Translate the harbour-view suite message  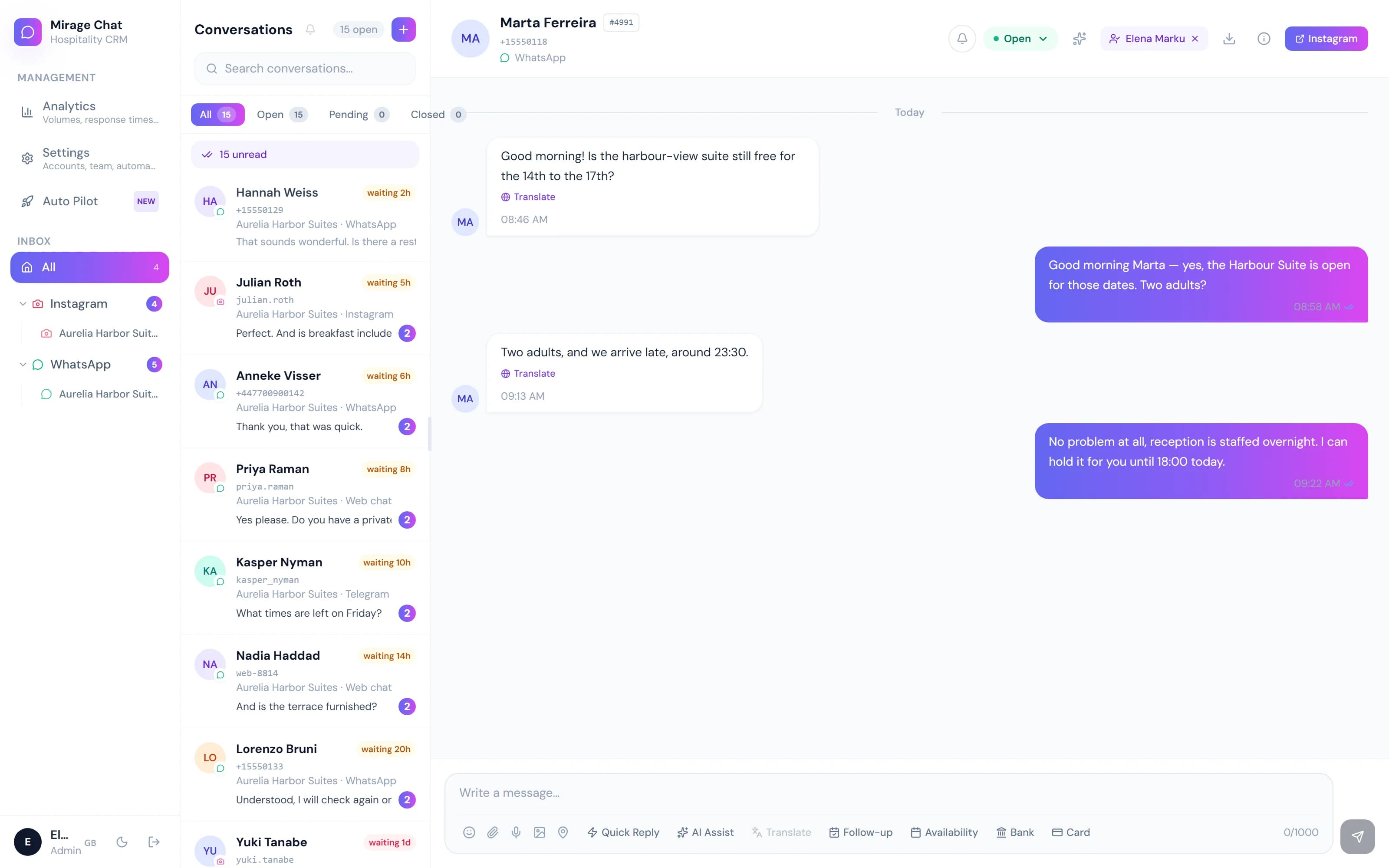click(528, 197)
